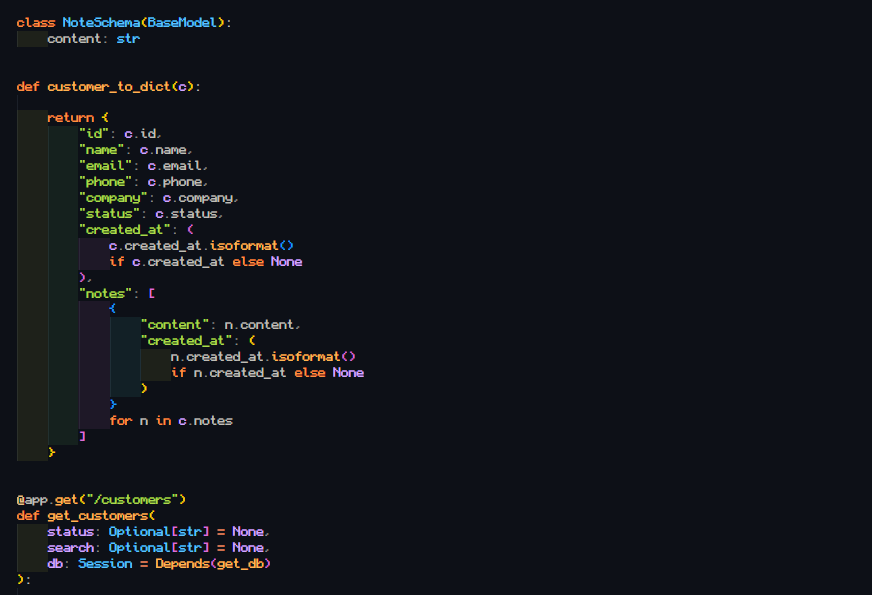Click the "name": c.name line
Viewport: 872px width, 595px height.
click(x=136, y=150)
